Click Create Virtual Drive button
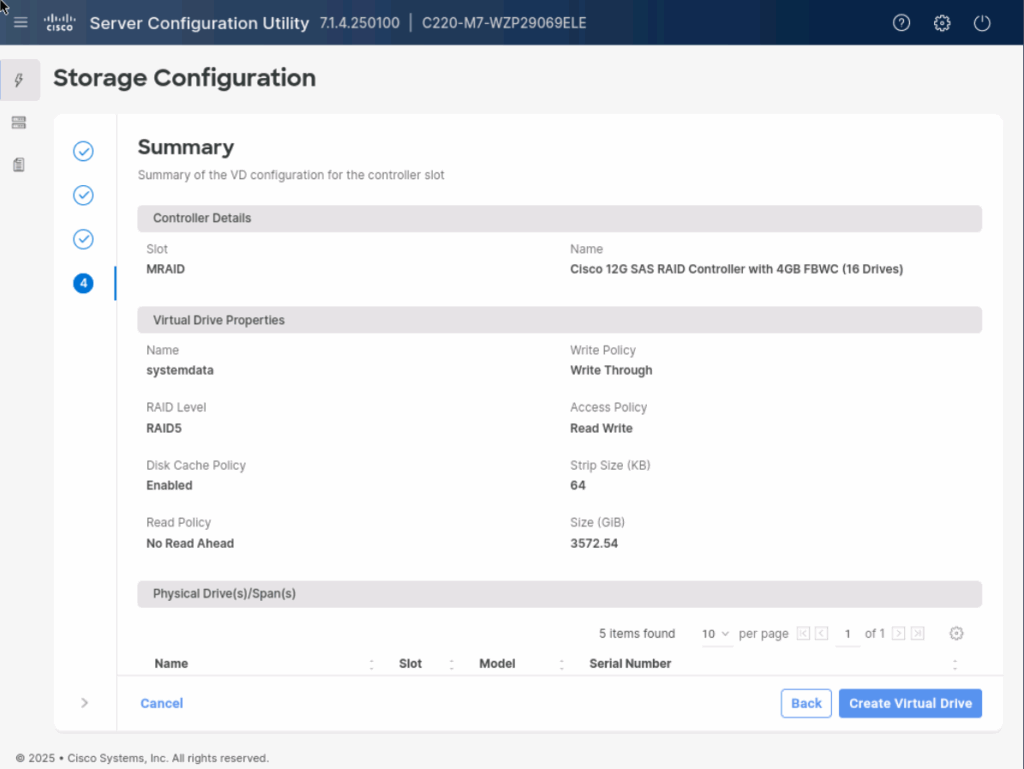Viewport: 1024px width, 769px height. [x=910, y=703]
